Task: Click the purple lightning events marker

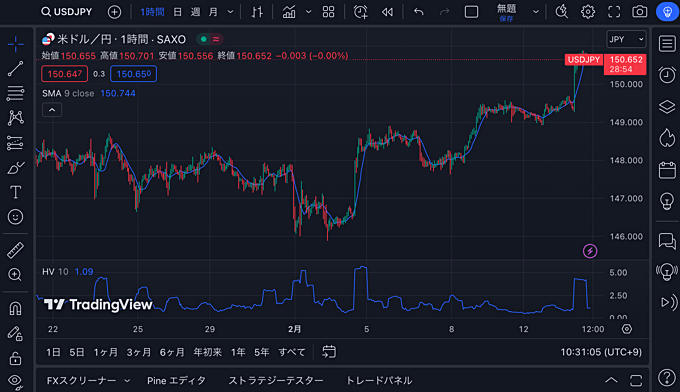Action: click(x=590, y=251)
